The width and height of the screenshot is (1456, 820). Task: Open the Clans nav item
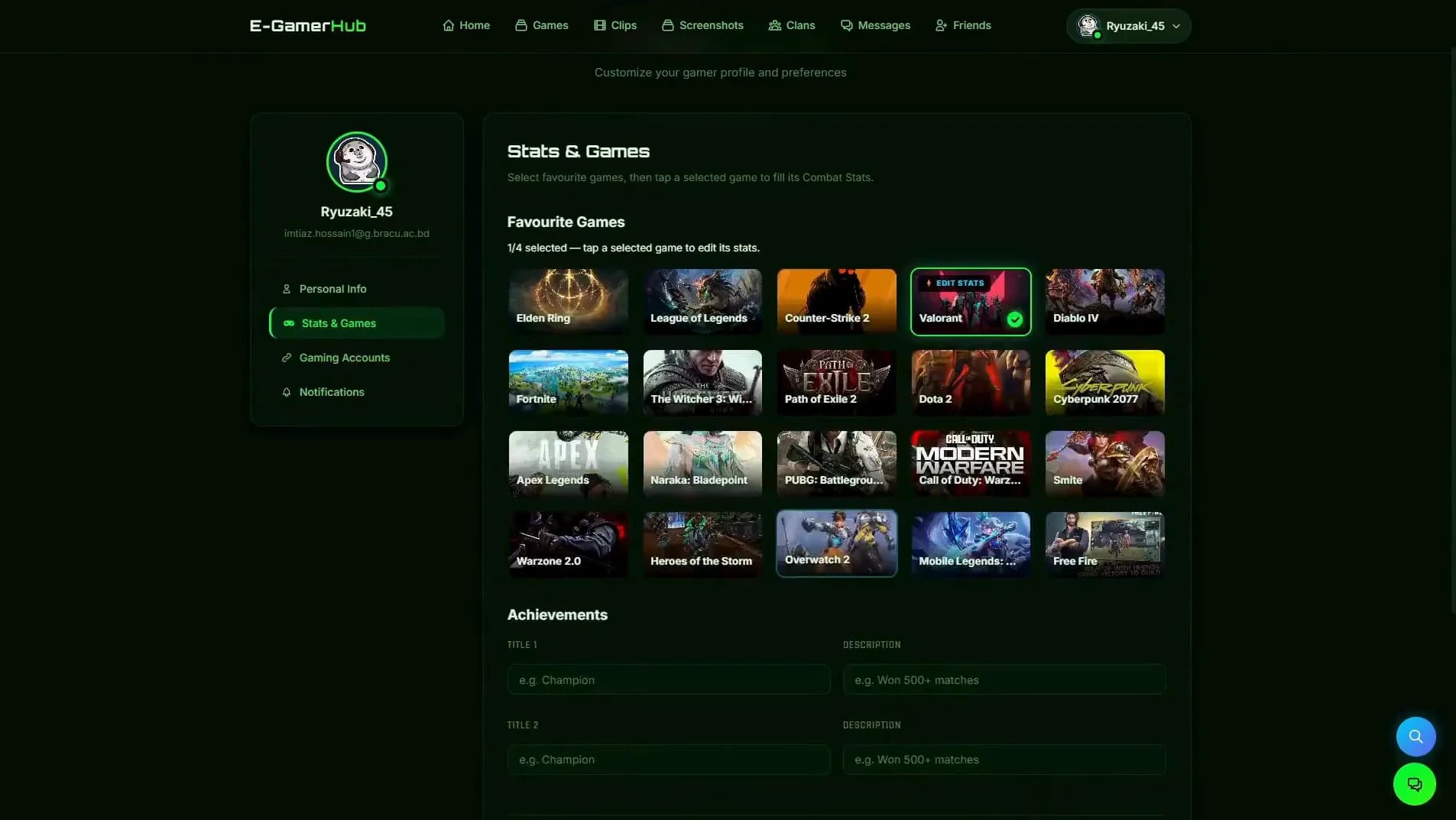tap(792, 25)
